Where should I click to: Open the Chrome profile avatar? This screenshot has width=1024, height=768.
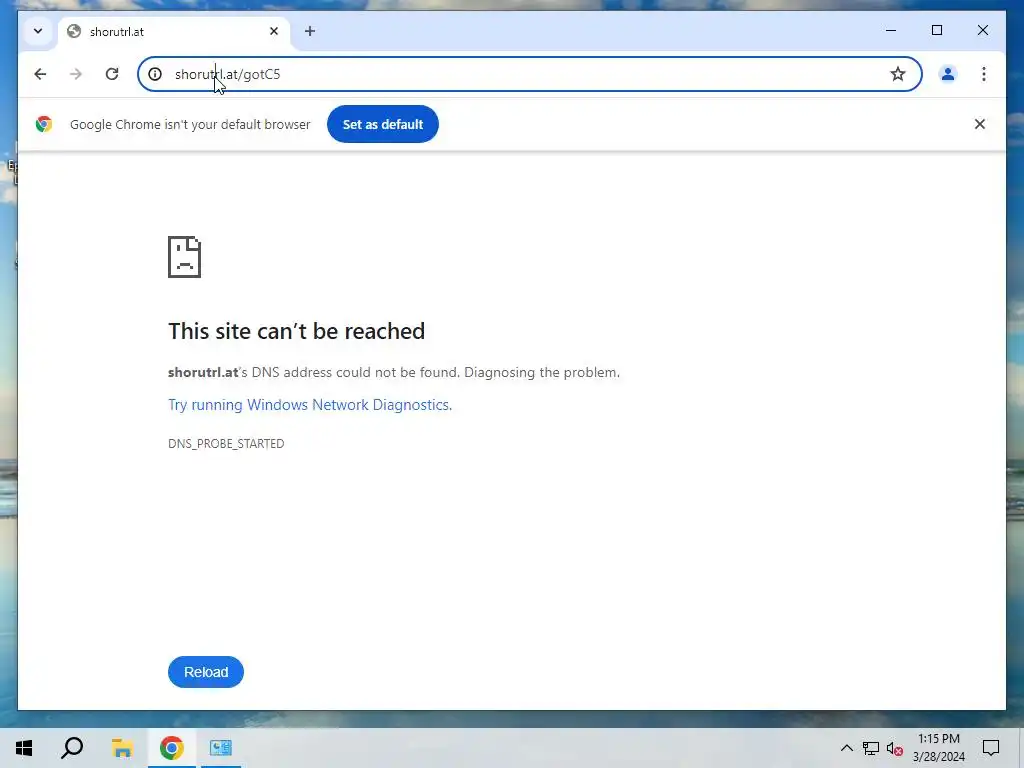coord(948,74)
